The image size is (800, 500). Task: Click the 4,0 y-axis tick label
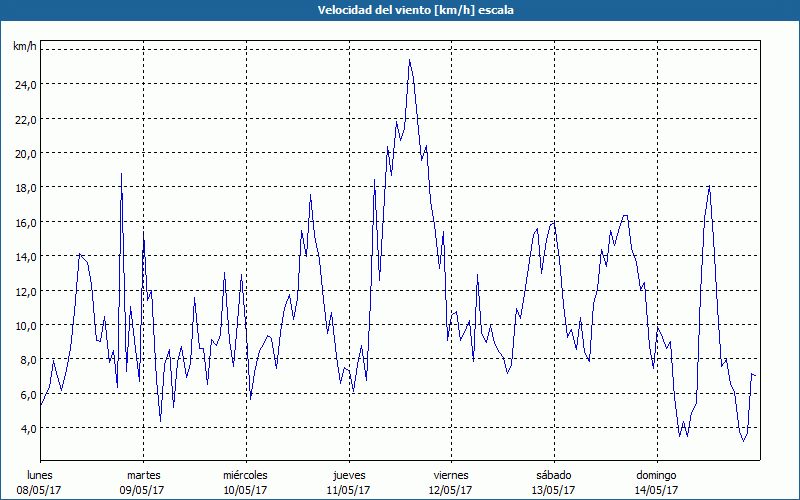pos(27,428)
